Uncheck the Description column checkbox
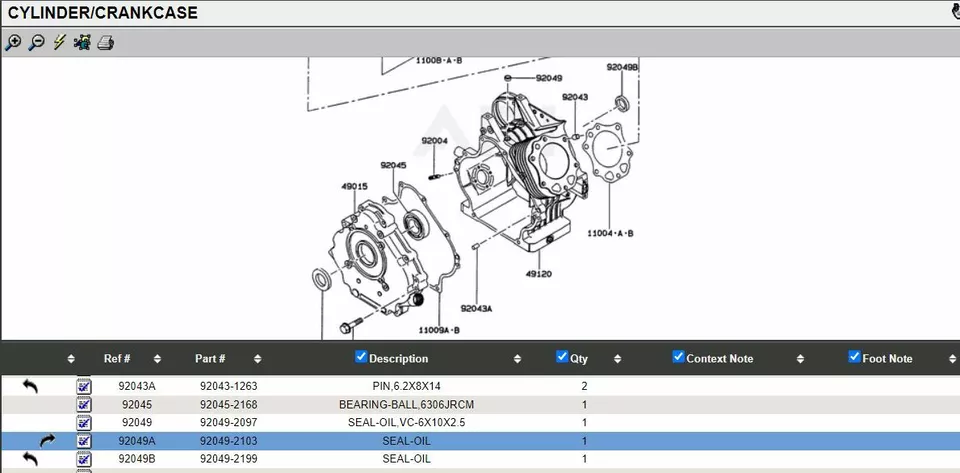This screenshot has height=473, width=960. point(361,357)
